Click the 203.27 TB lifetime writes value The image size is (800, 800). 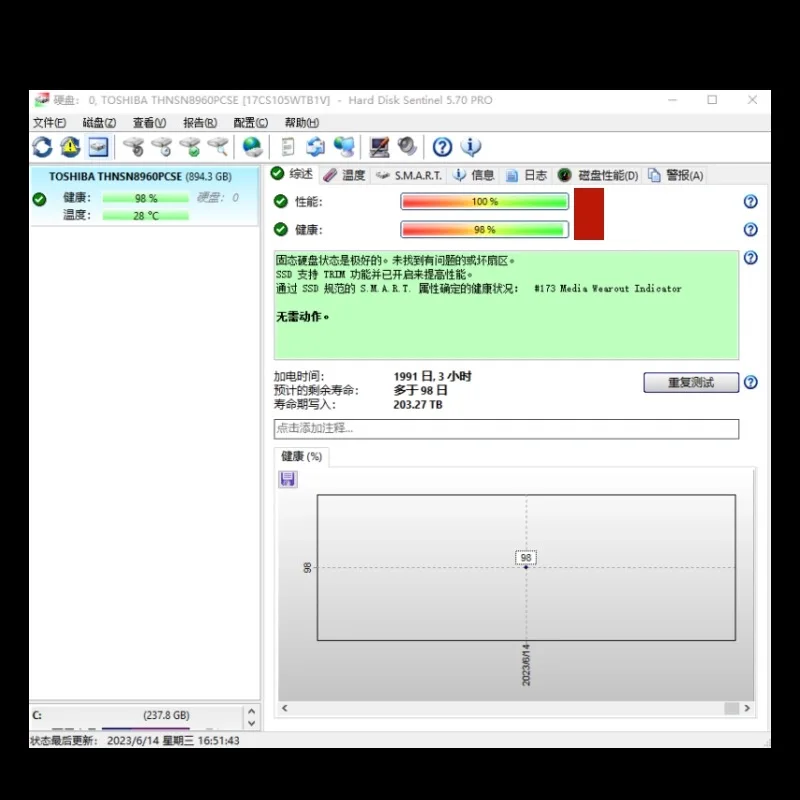tap(418, 405)
